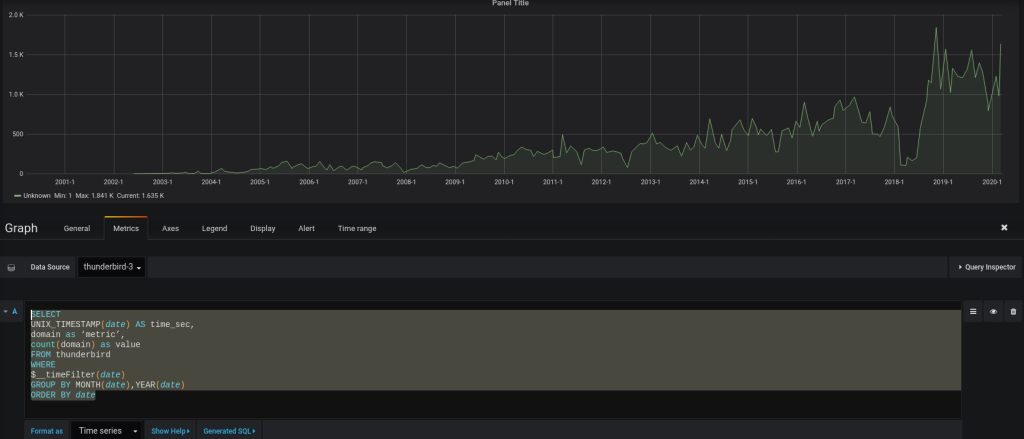Close the panel editor with X
This screenshot has width=1024, height=439.
(1004, 228)
